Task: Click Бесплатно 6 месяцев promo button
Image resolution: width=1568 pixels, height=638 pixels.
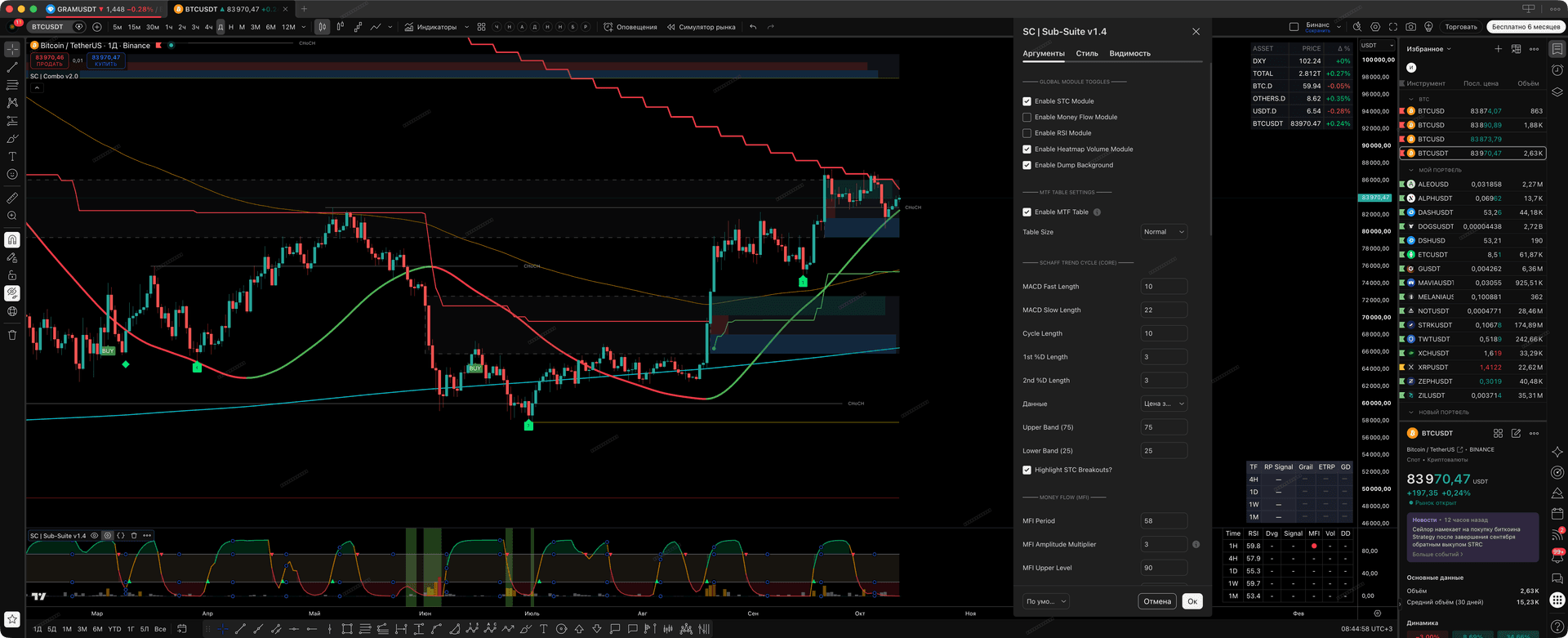Action: click(x=1526, y=27)
